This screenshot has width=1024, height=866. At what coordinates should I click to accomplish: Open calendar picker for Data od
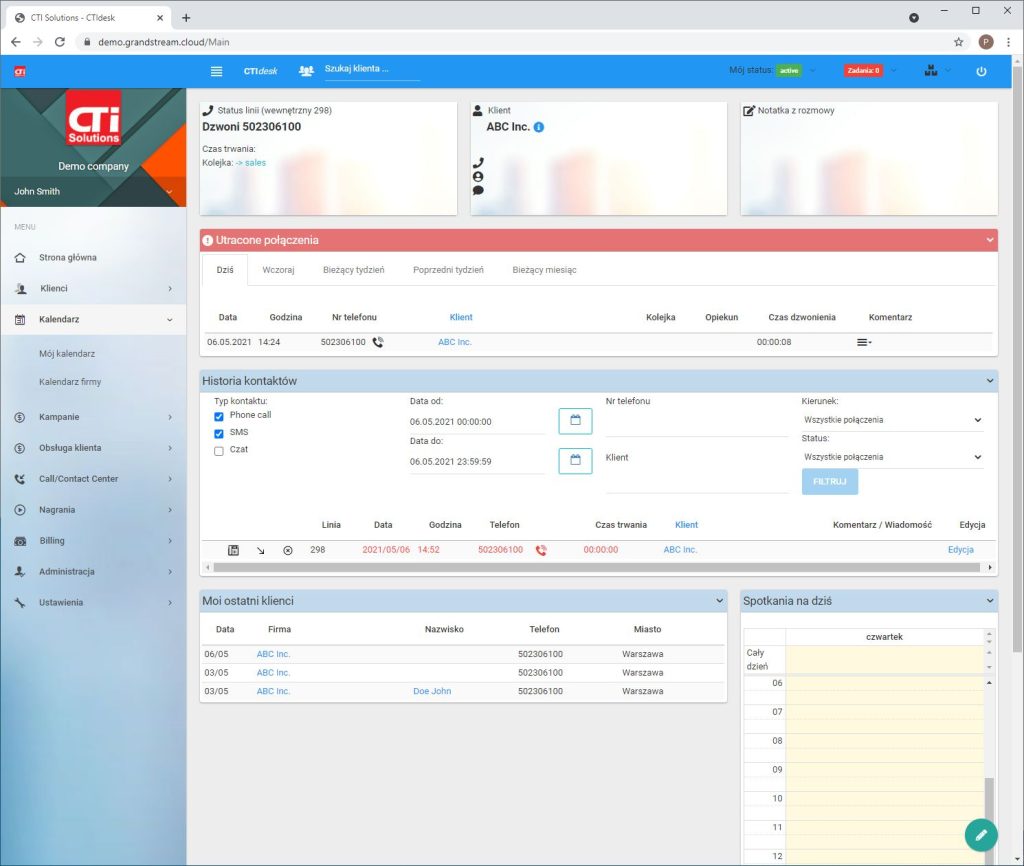[x=575, y=421]
